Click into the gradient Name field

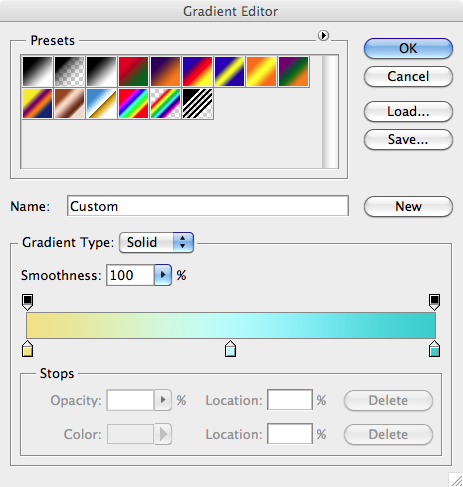[208, 206]
